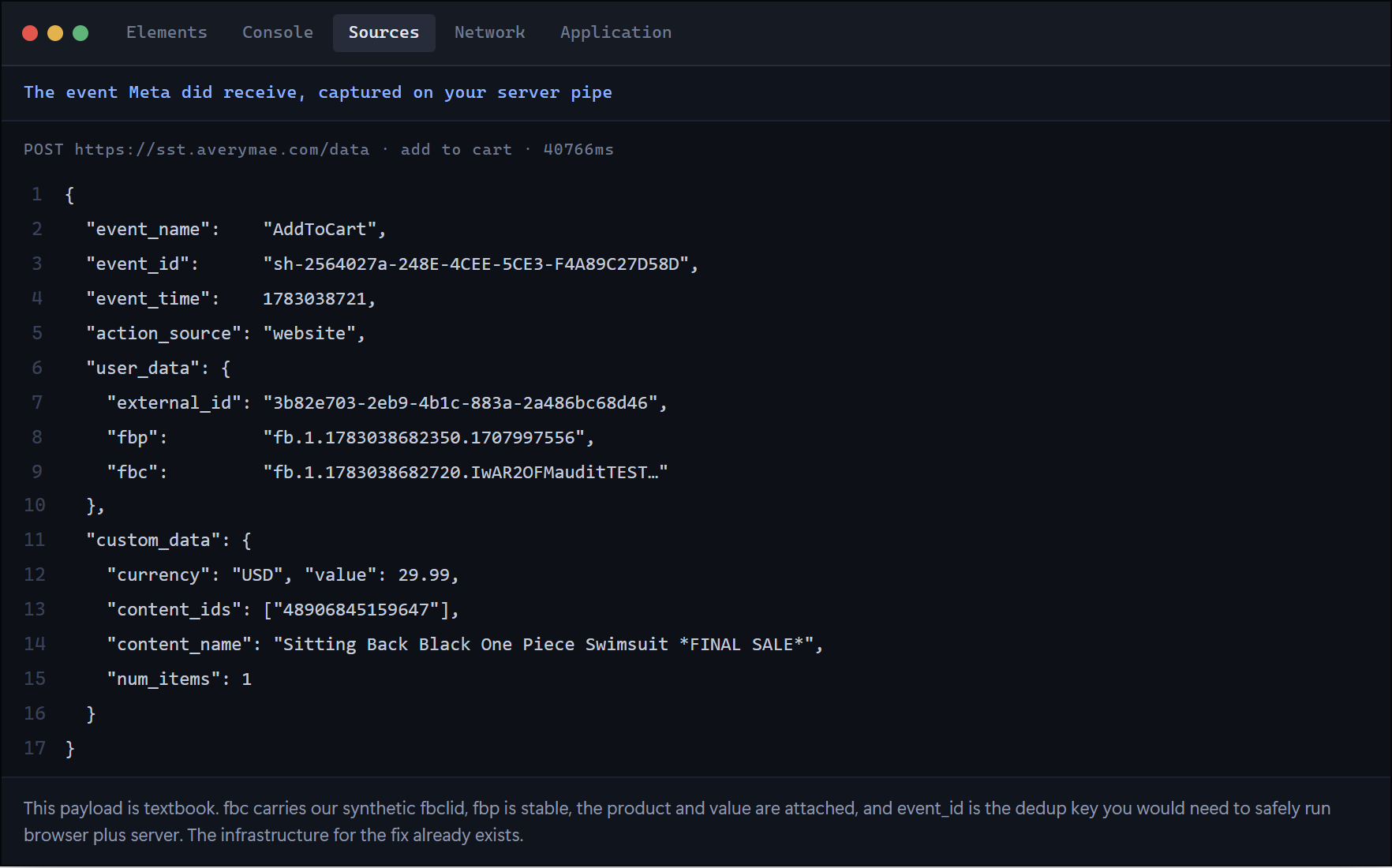The image size is (1392, 868).
Task: Select the Sources tab
Action: pos(384,32)
